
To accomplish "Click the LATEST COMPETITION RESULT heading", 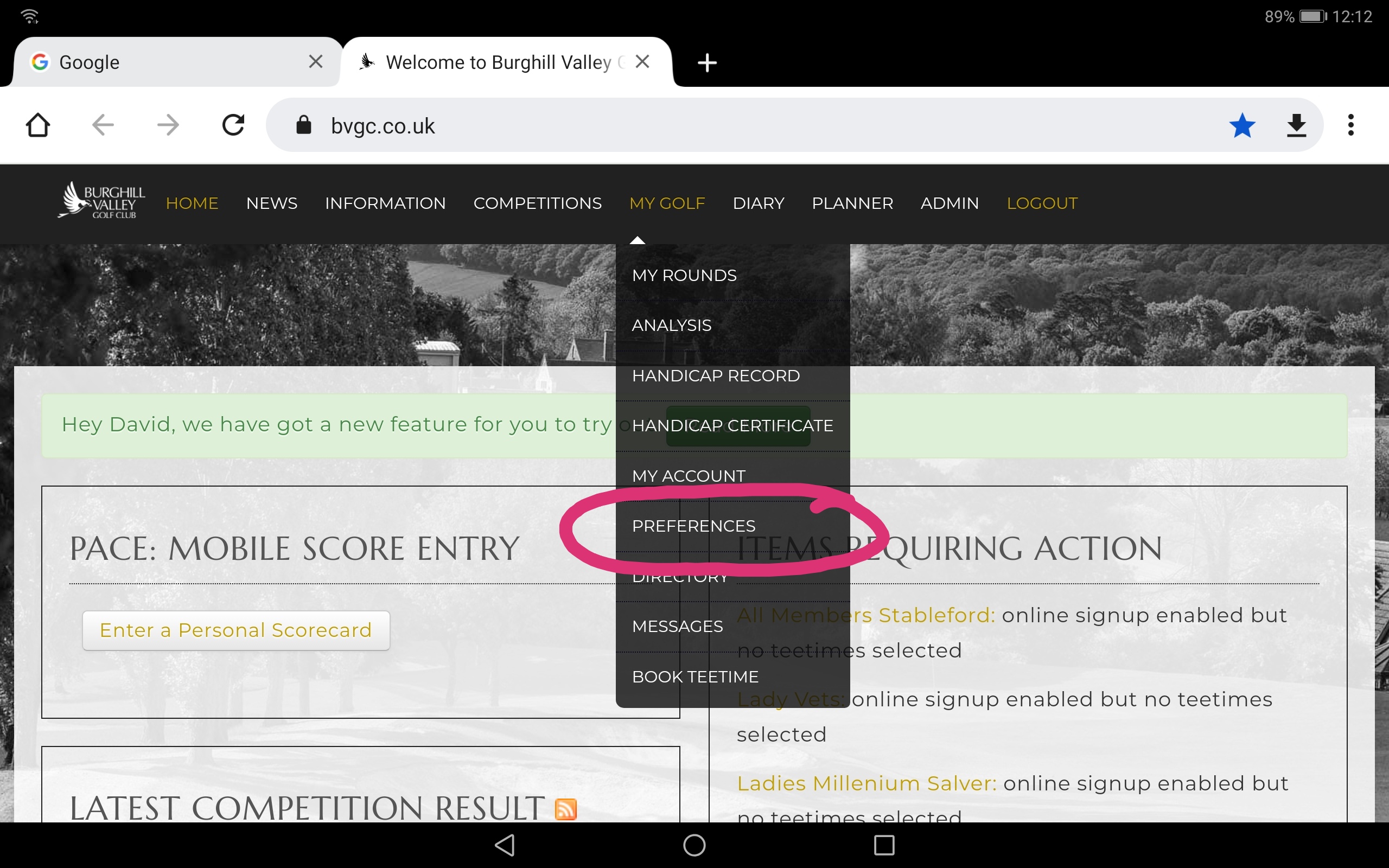I will (x=307, y=809).
